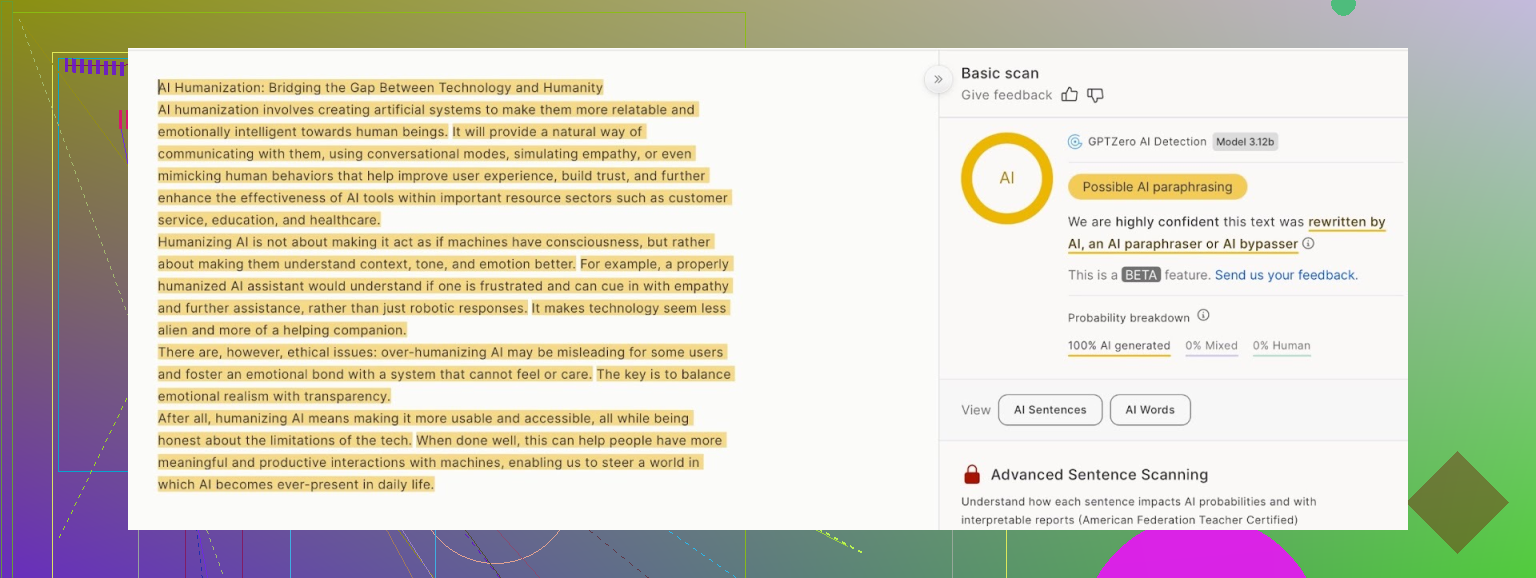Click the GPTZero logo icon

point(1075,142)
